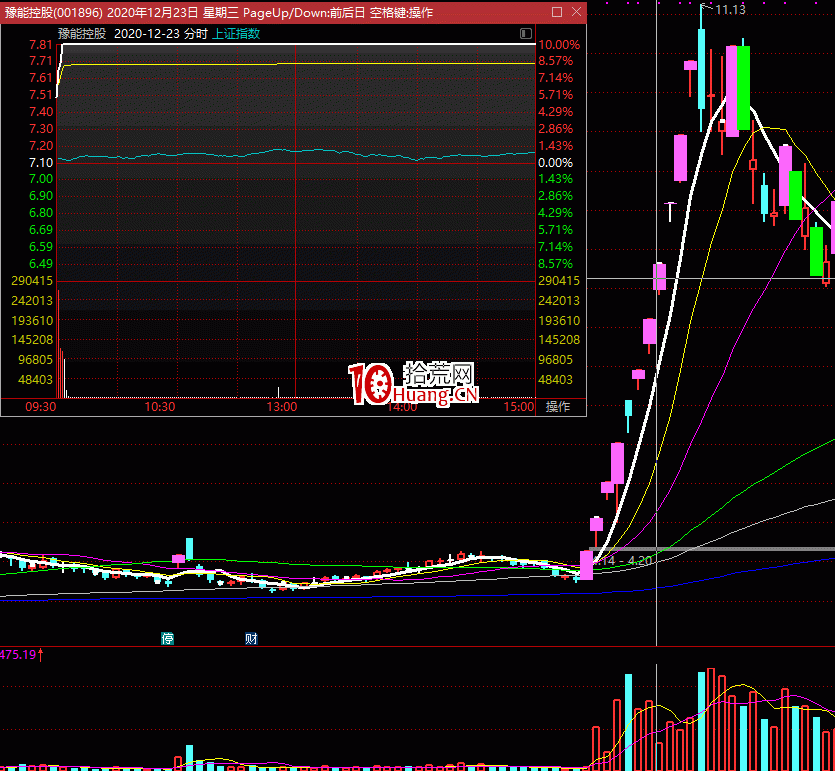Click the 10.00% limit-up percentage label
This screenshot has width=835, height=771.
click(558, 46)
